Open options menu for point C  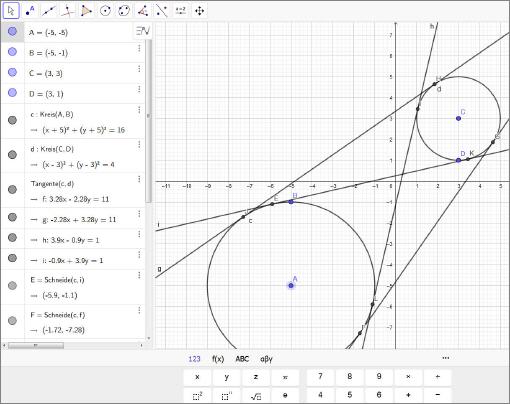[139, 69]
